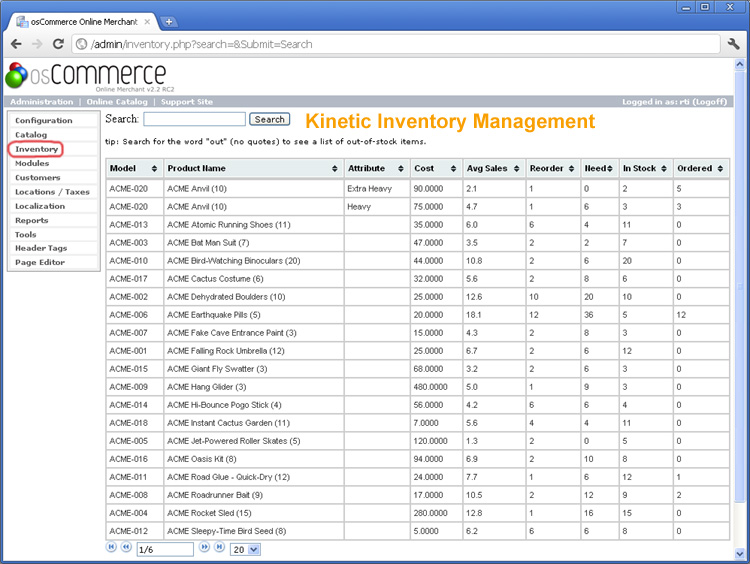Jump to the first page of results

(111, 547)
